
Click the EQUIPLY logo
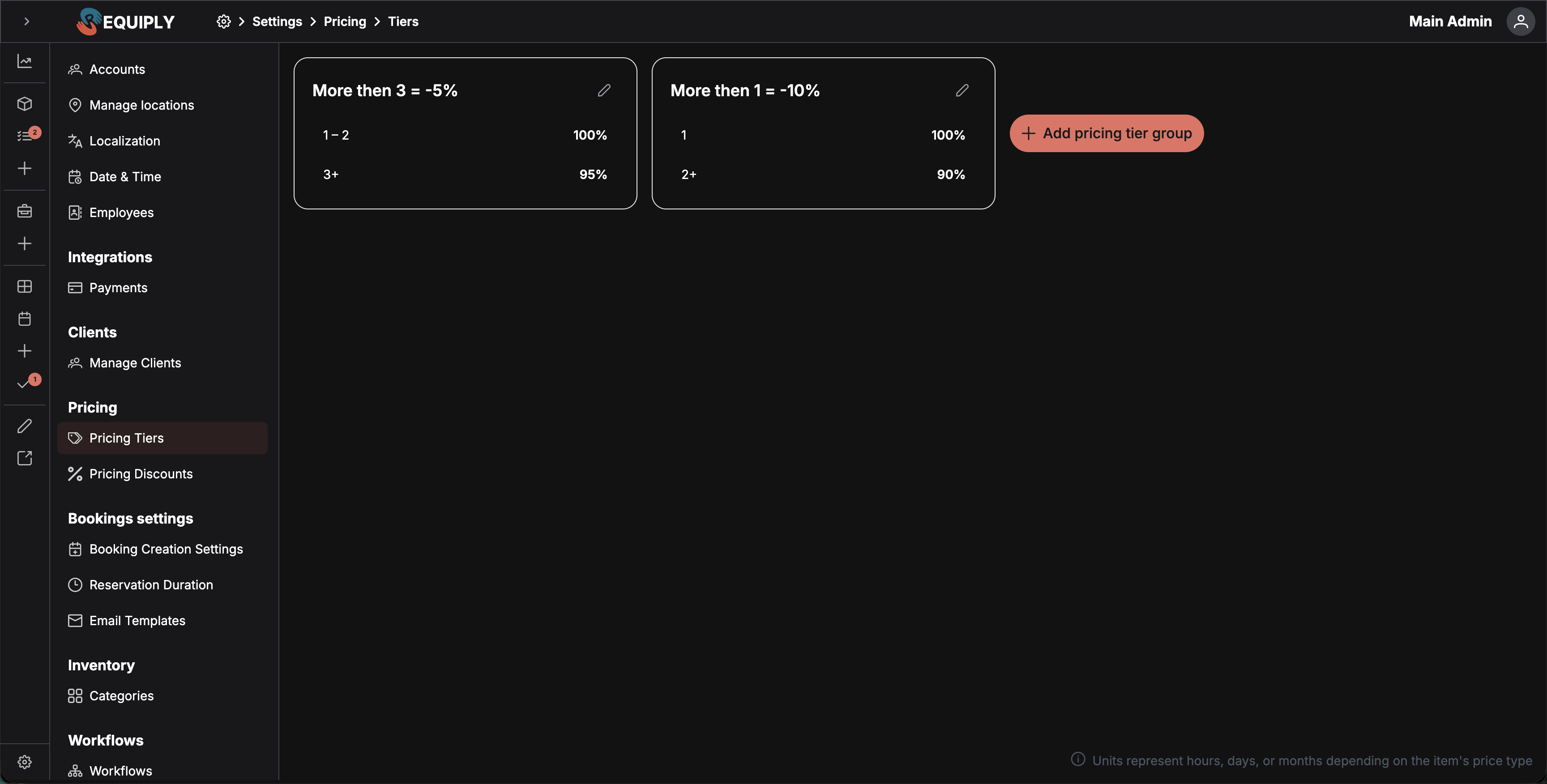tap(125, 21)
